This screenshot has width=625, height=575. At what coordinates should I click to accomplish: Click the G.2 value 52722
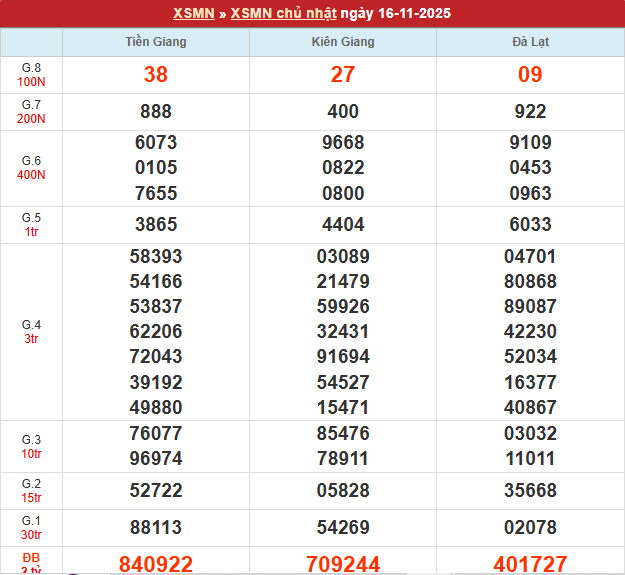pos(156,491)
